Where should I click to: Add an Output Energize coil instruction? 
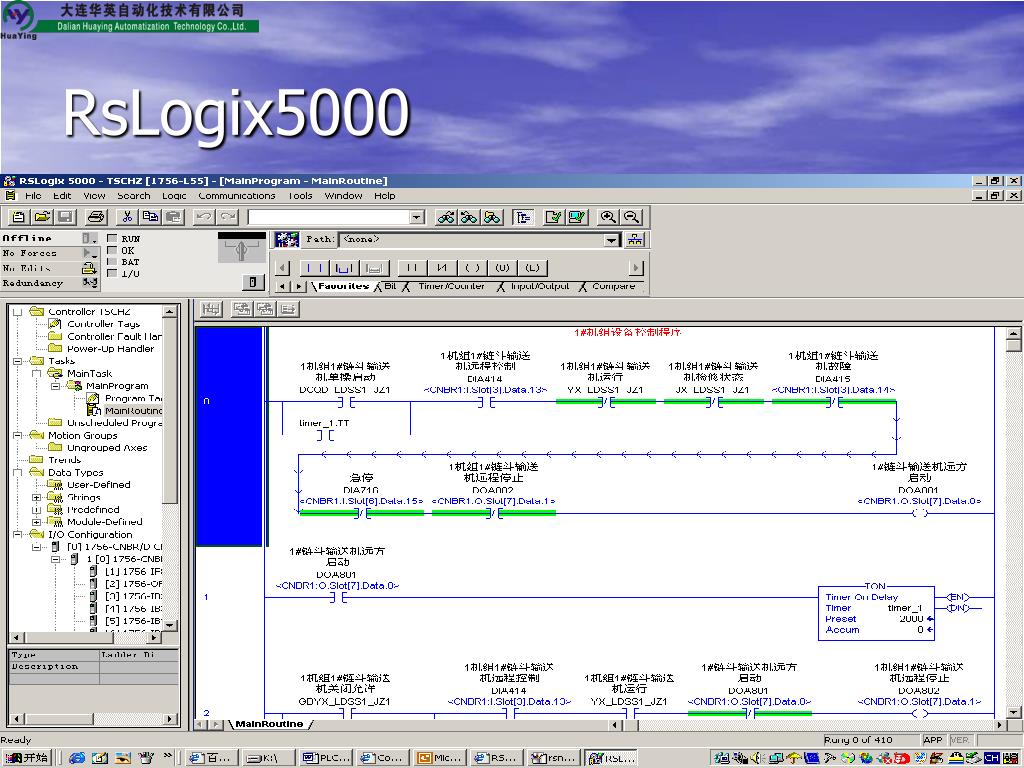click(x=472, y=268)
